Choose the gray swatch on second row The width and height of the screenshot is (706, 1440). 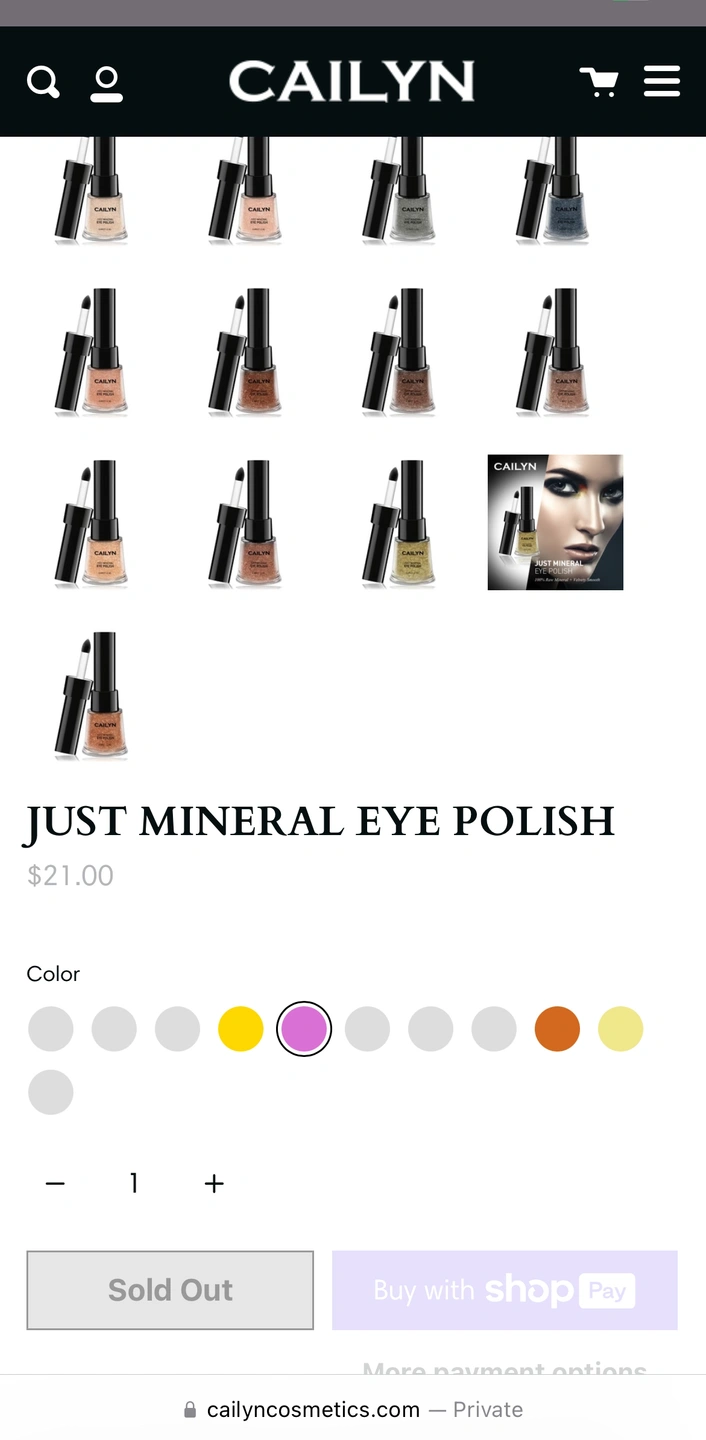pos(51,1092)
